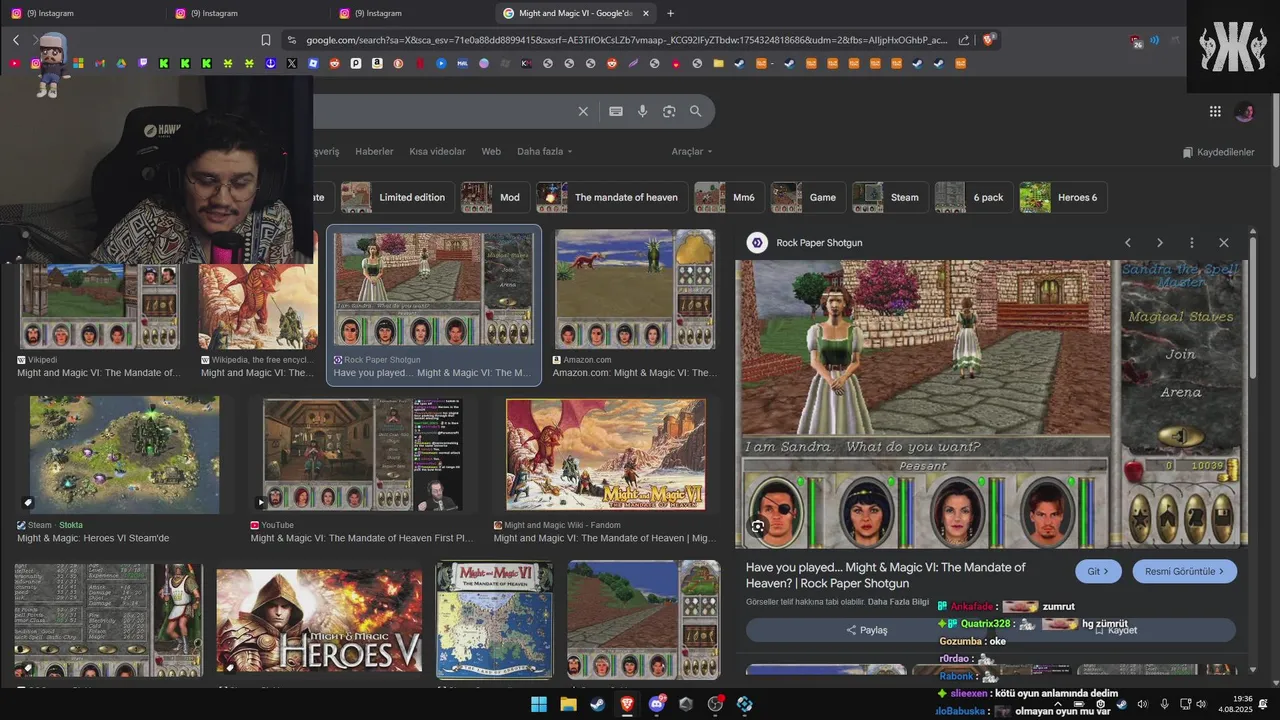The image size is (1280, 720).
Task: Open the Google apps grid menu
Action: (x=1215, y=112)
